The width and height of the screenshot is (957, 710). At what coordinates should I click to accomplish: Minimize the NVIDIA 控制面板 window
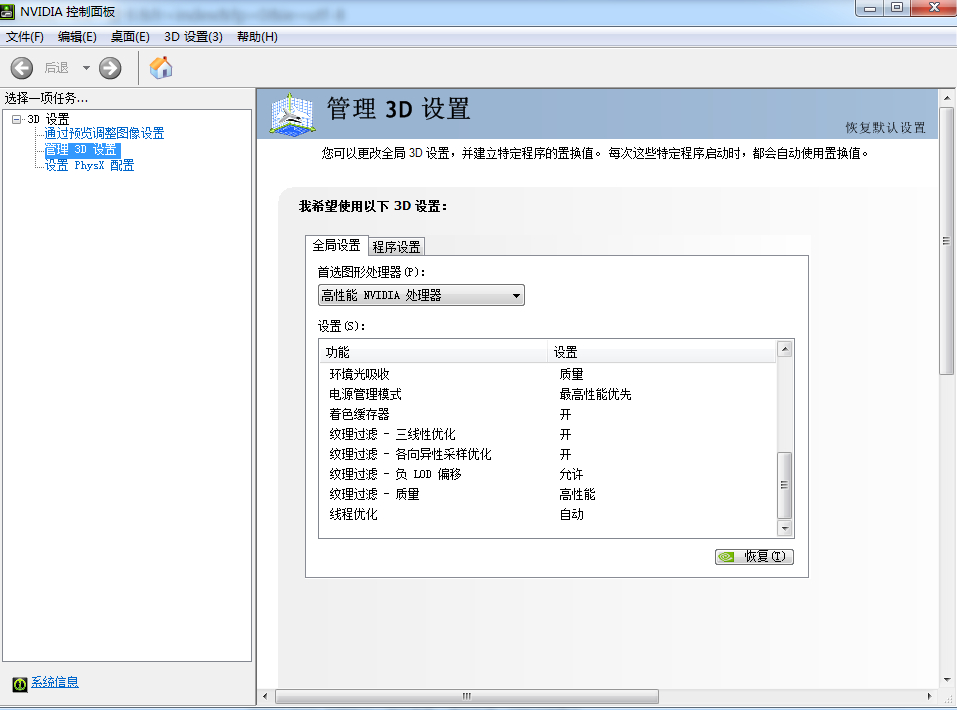pos(870,9)
